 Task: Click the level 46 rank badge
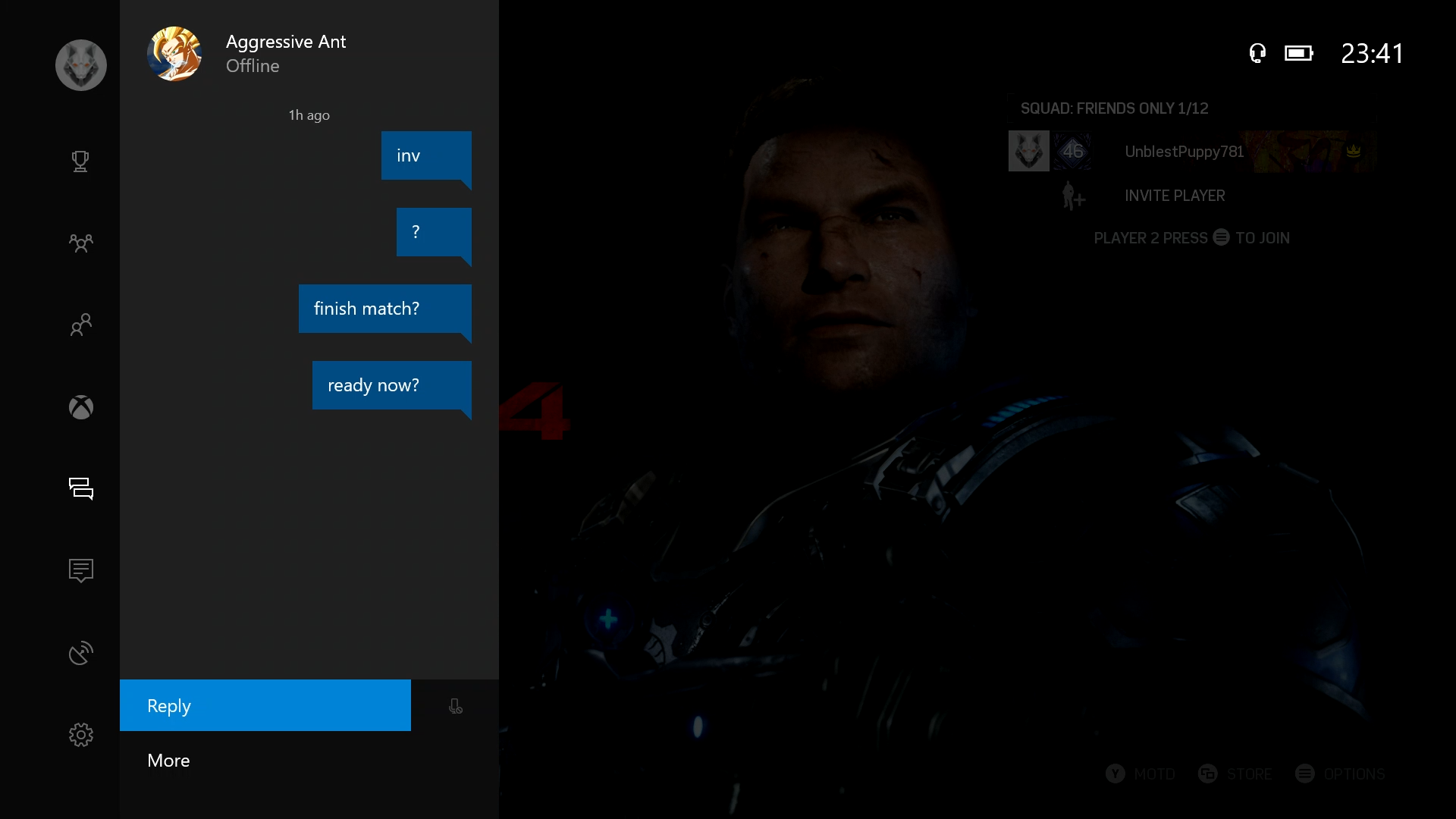point(1072,151)
